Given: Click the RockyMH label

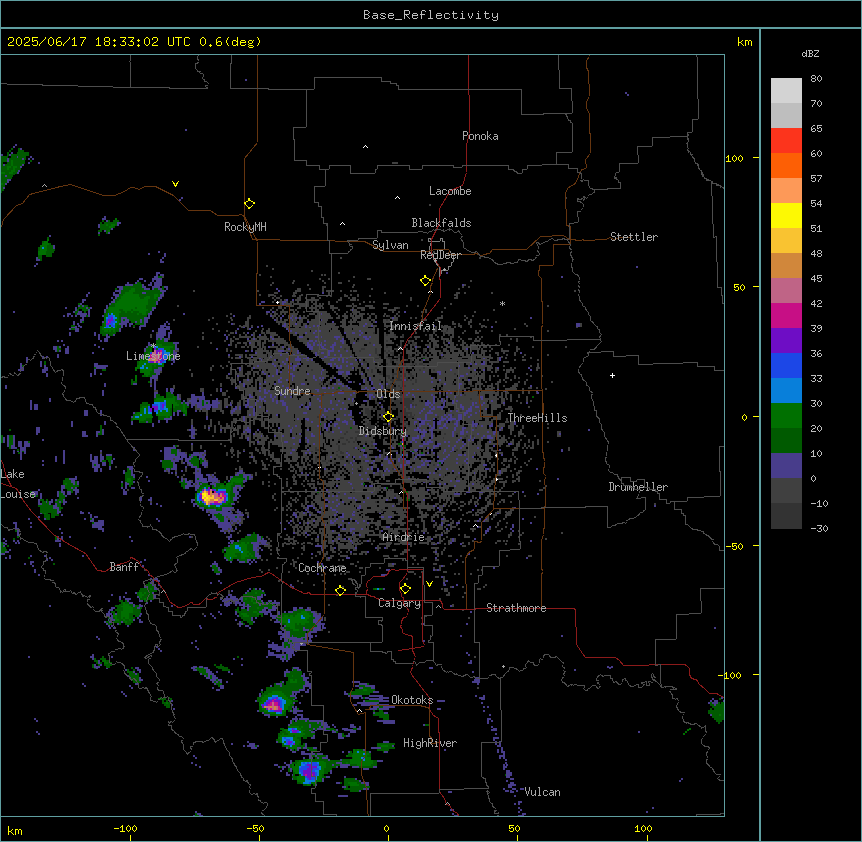Looking at the screenshot, I should click(245, 227).
